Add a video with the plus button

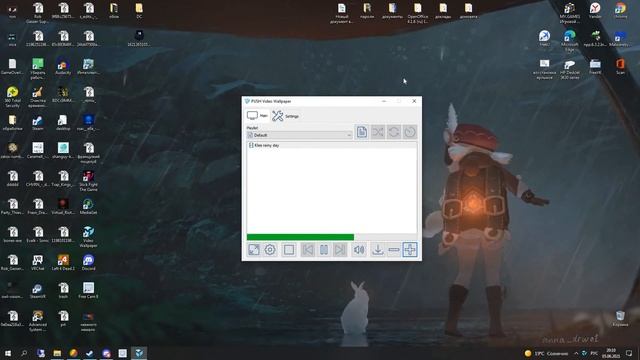(410, 249)
